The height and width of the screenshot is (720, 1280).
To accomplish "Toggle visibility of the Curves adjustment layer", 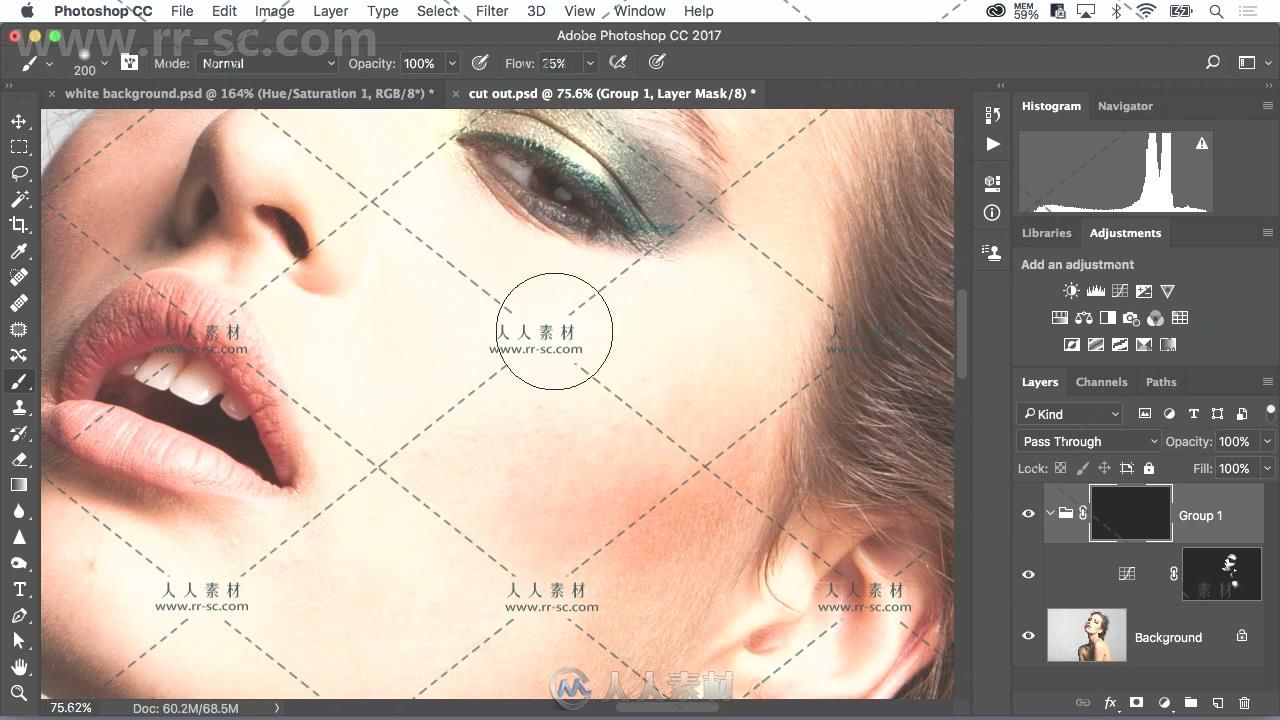I will [x=1028, y=574].
